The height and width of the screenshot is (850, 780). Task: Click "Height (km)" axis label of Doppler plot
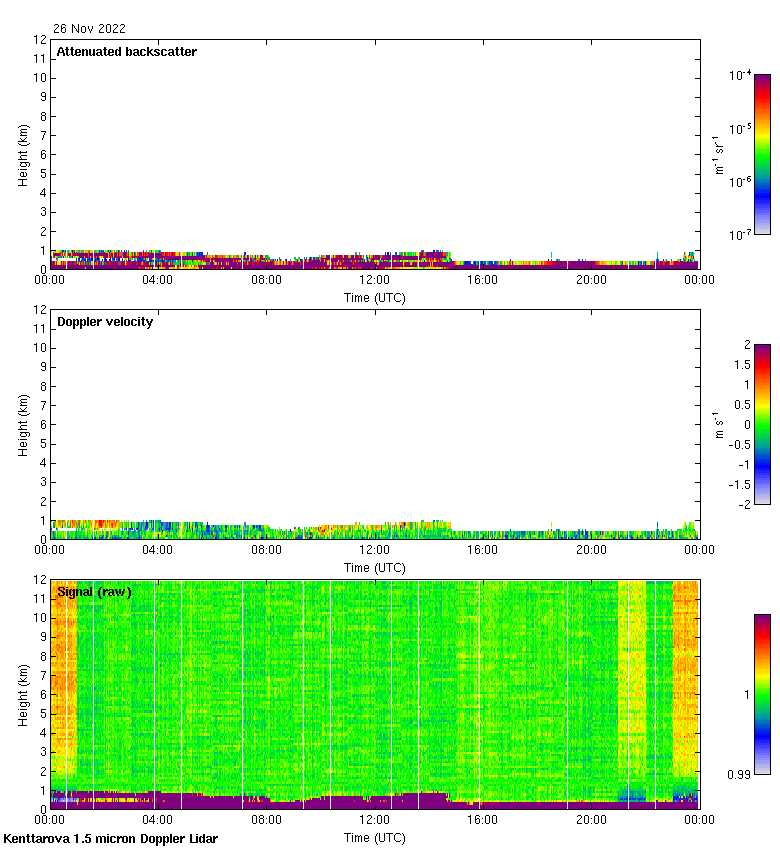tap(24, 424)
